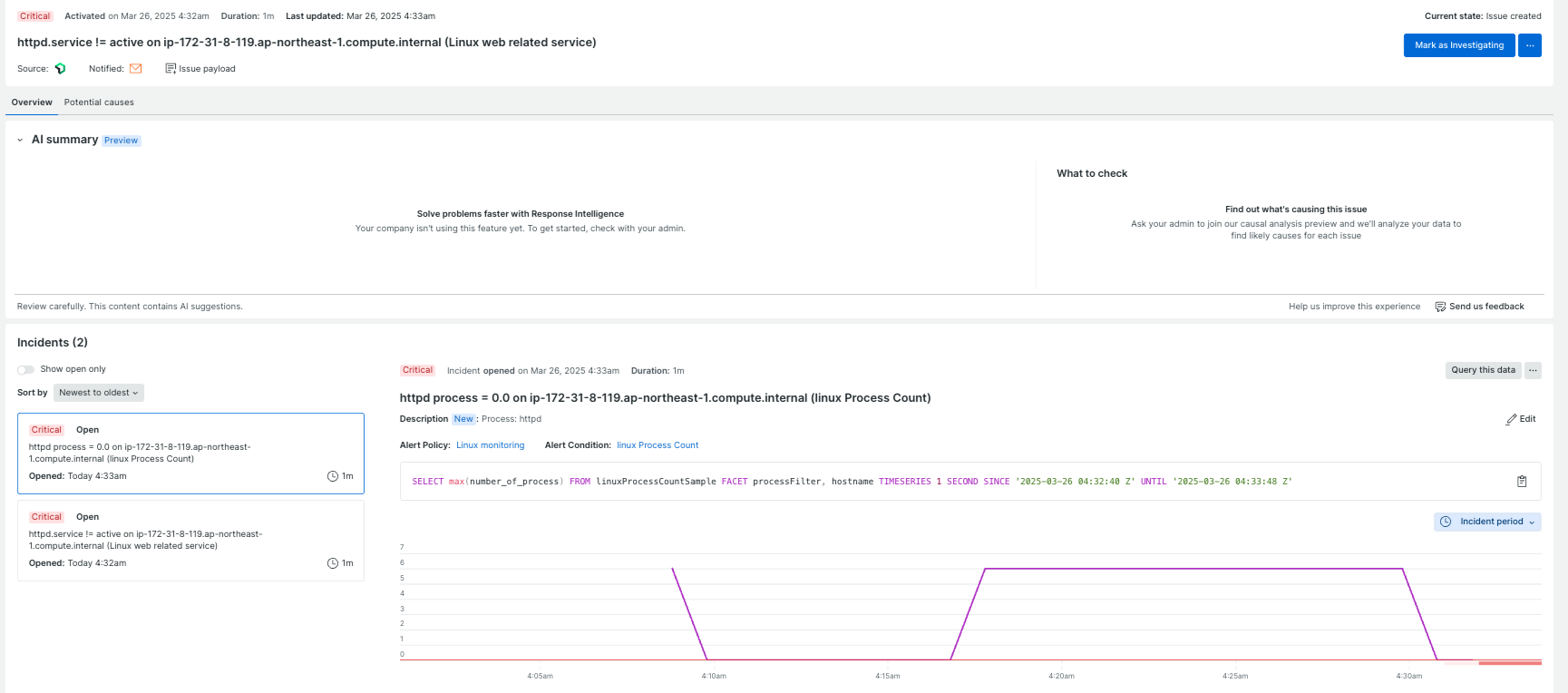The width and height of the screenshot is (1568, 693).
Task: Select the httpd process incident card
Action: [190, 454]
